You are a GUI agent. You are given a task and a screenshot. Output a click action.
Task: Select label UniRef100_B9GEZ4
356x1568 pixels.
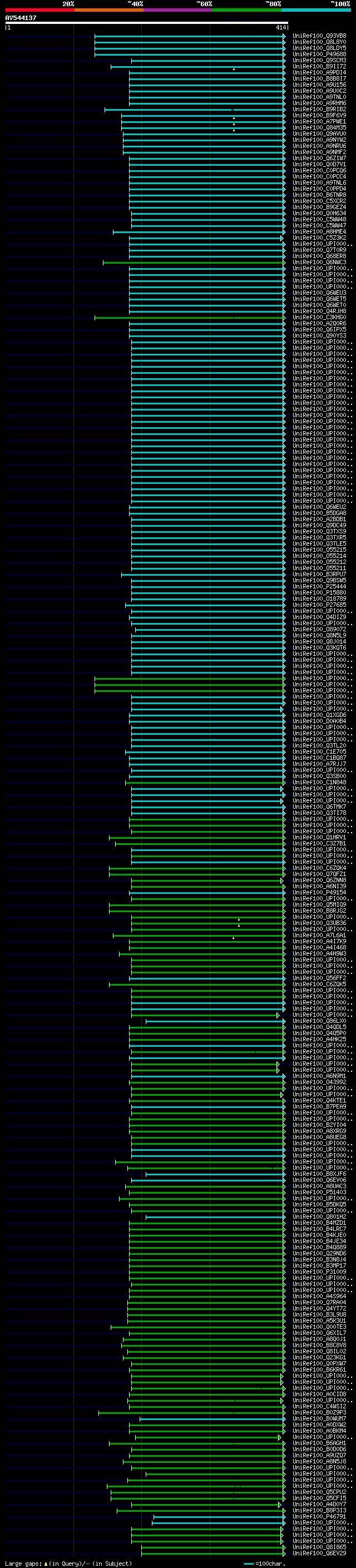point(319,207)
